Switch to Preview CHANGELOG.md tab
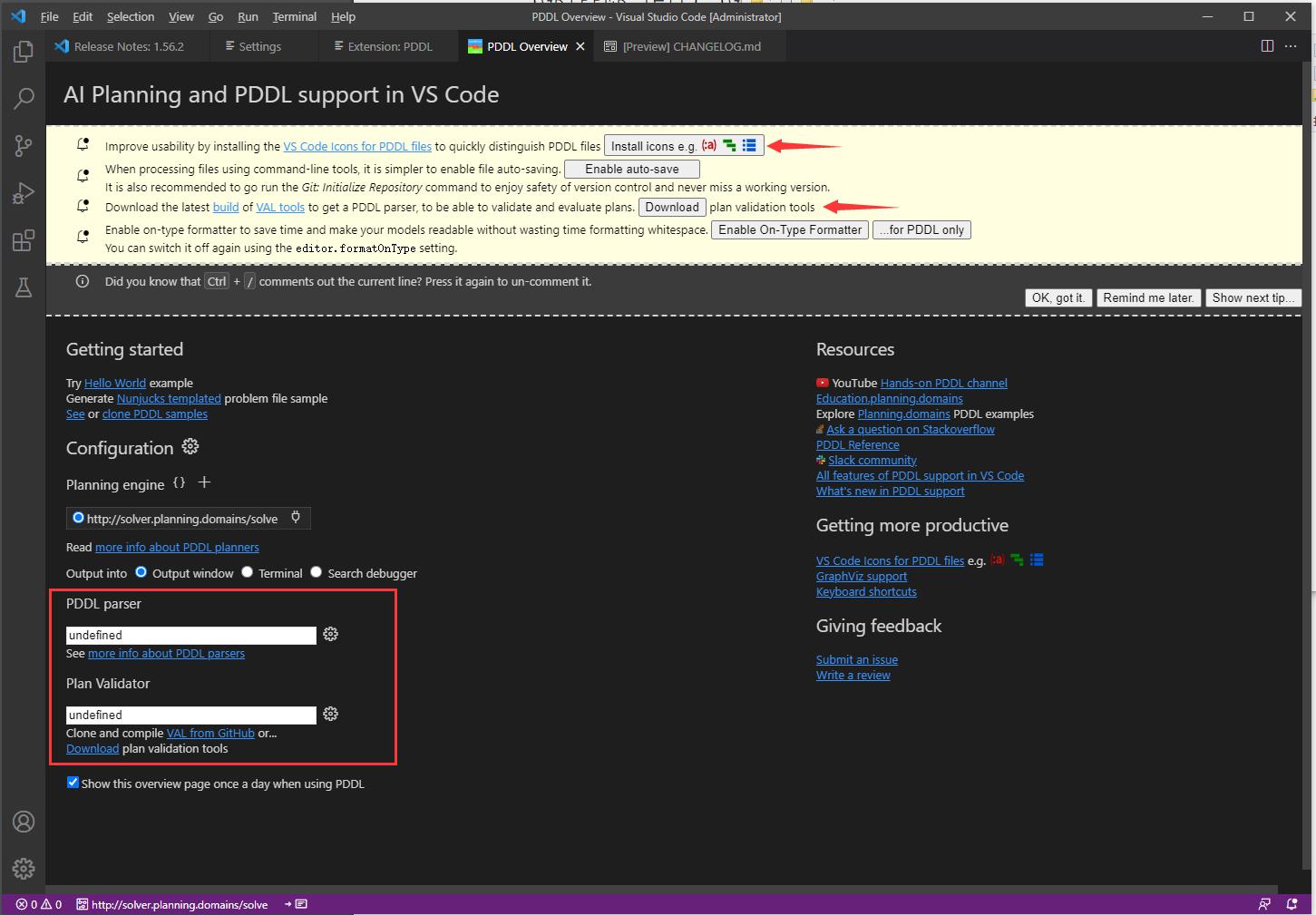Viewport: 1316px width, 915px height. tap(690, 46)
